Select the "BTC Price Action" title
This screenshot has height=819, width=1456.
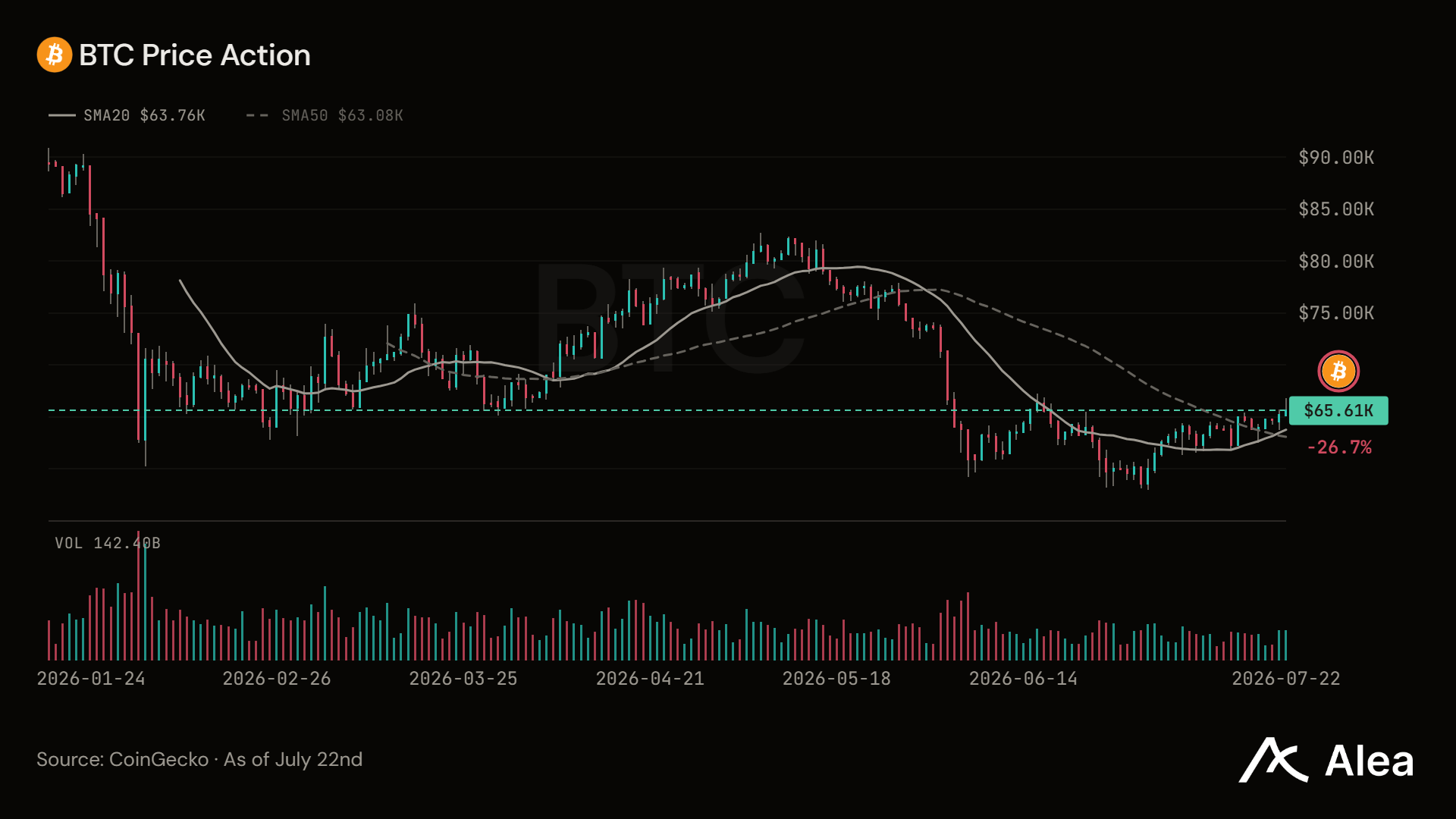coord(195,55)
